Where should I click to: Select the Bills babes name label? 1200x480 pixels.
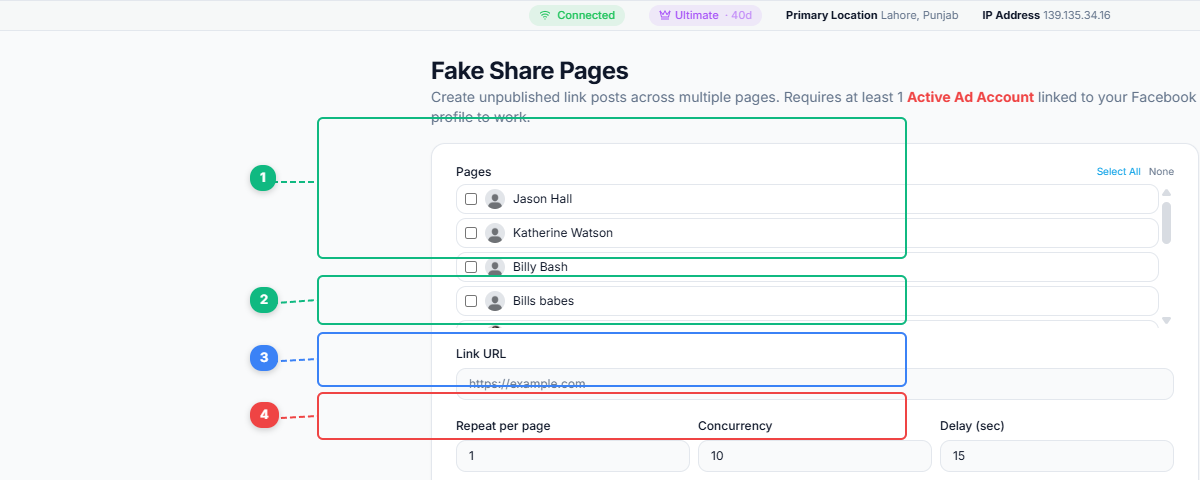coord(543,301)
